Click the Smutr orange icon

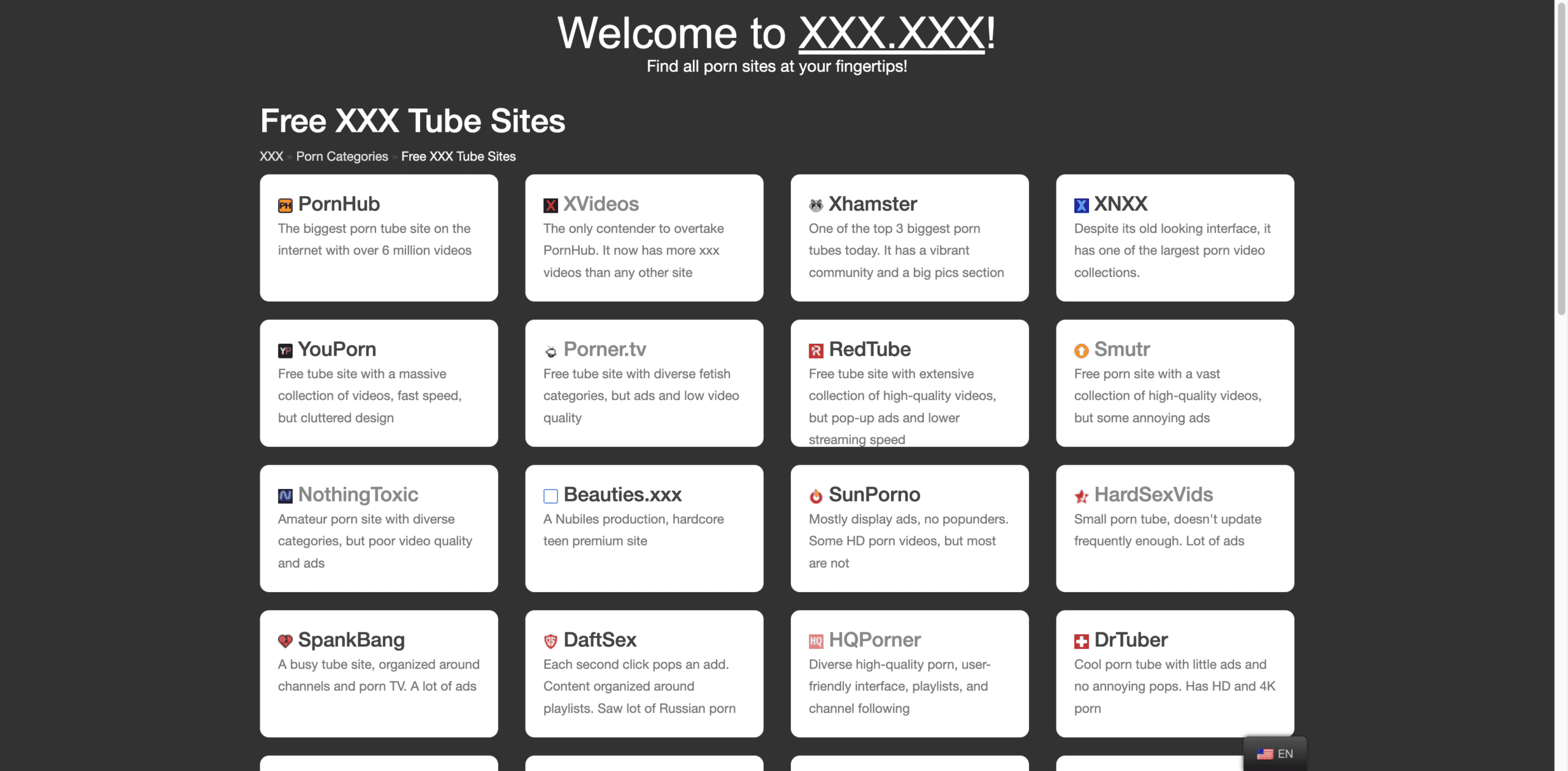pos(1080,350)
